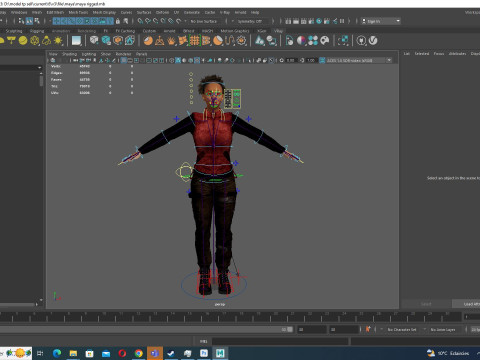This screenshot has width=480, height=360.
Task: Click the yellow sun light shelf icon
Action: (x=58, y=41)
